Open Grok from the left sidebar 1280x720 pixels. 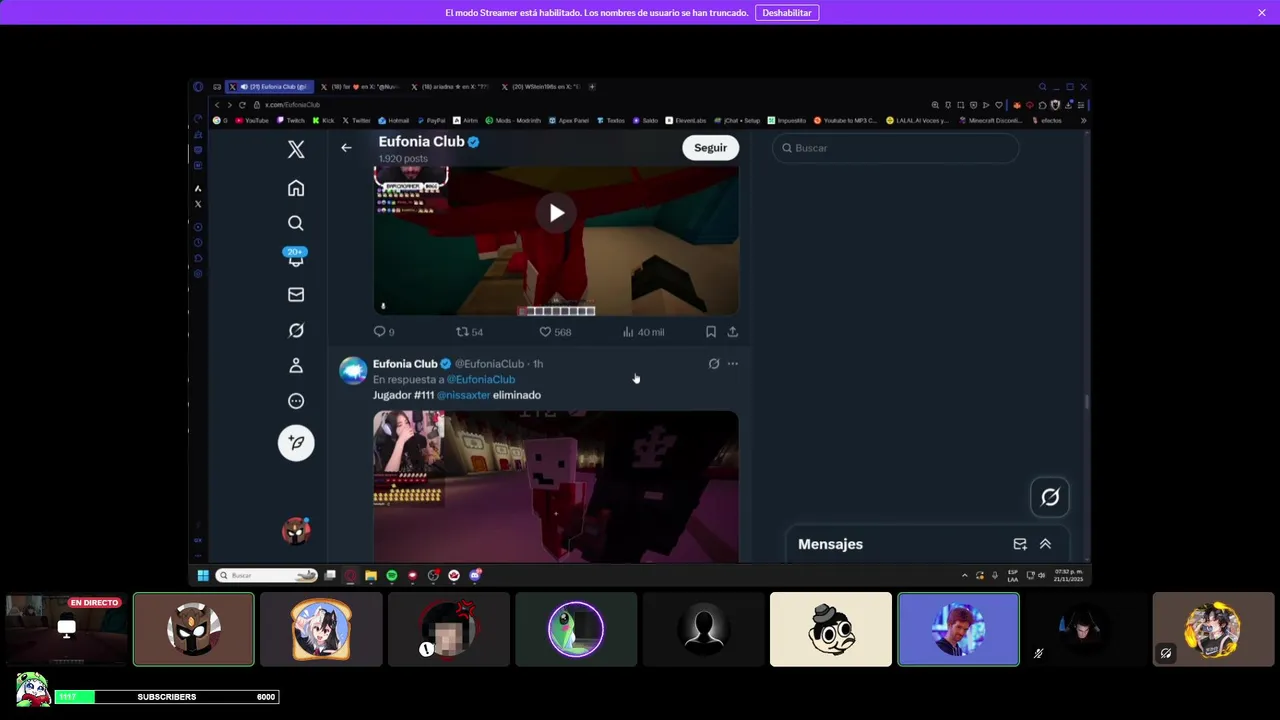click(296, 330)
